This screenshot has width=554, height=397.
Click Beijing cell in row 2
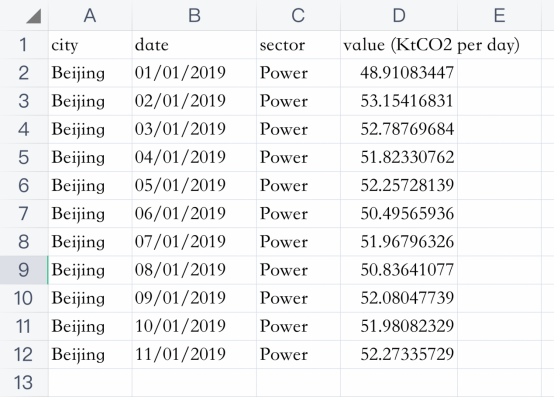[x=90, y=73]
